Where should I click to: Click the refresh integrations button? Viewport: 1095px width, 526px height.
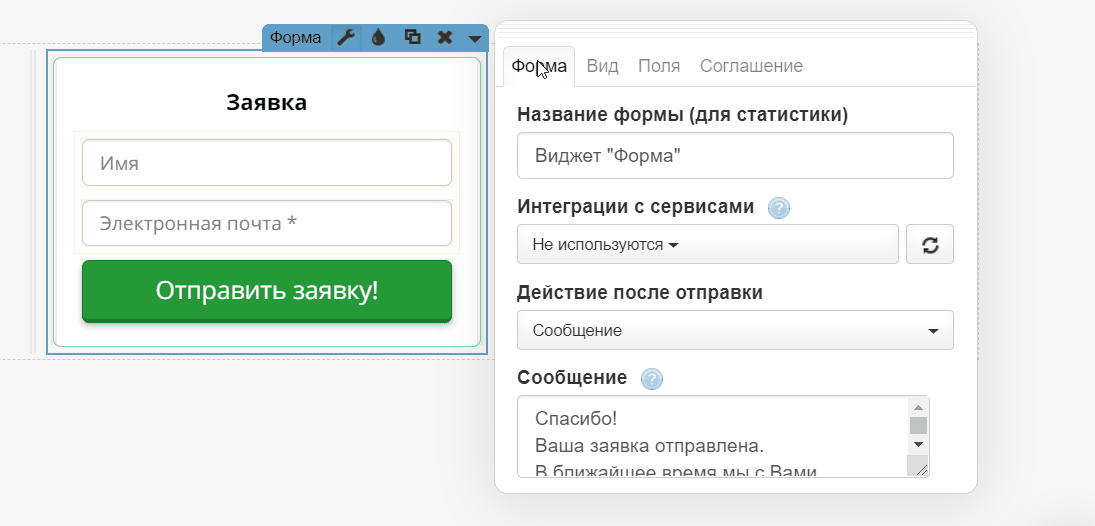[929, 245]
